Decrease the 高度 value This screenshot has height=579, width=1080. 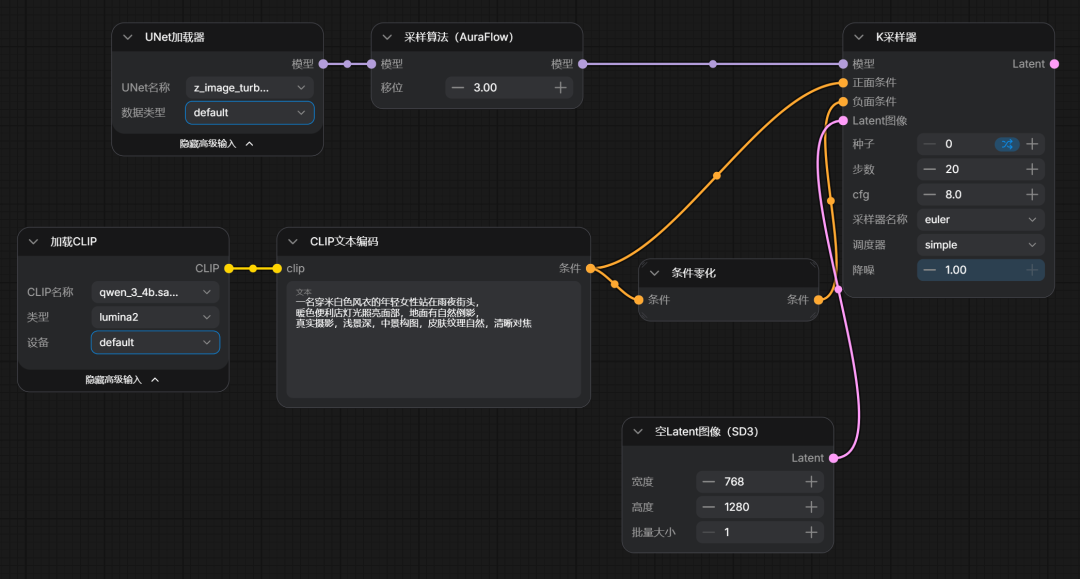[709, 507]
